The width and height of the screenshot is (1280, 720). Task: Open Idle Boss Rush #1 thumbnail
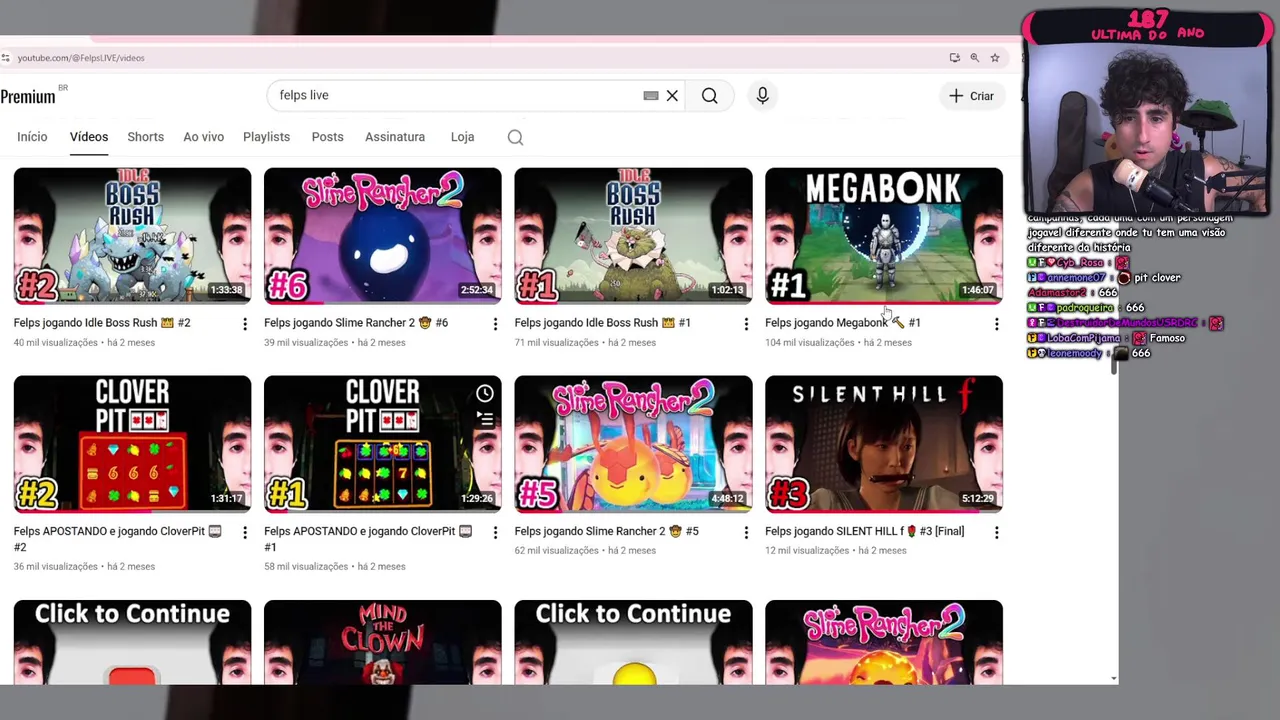(x=633, y=235)
